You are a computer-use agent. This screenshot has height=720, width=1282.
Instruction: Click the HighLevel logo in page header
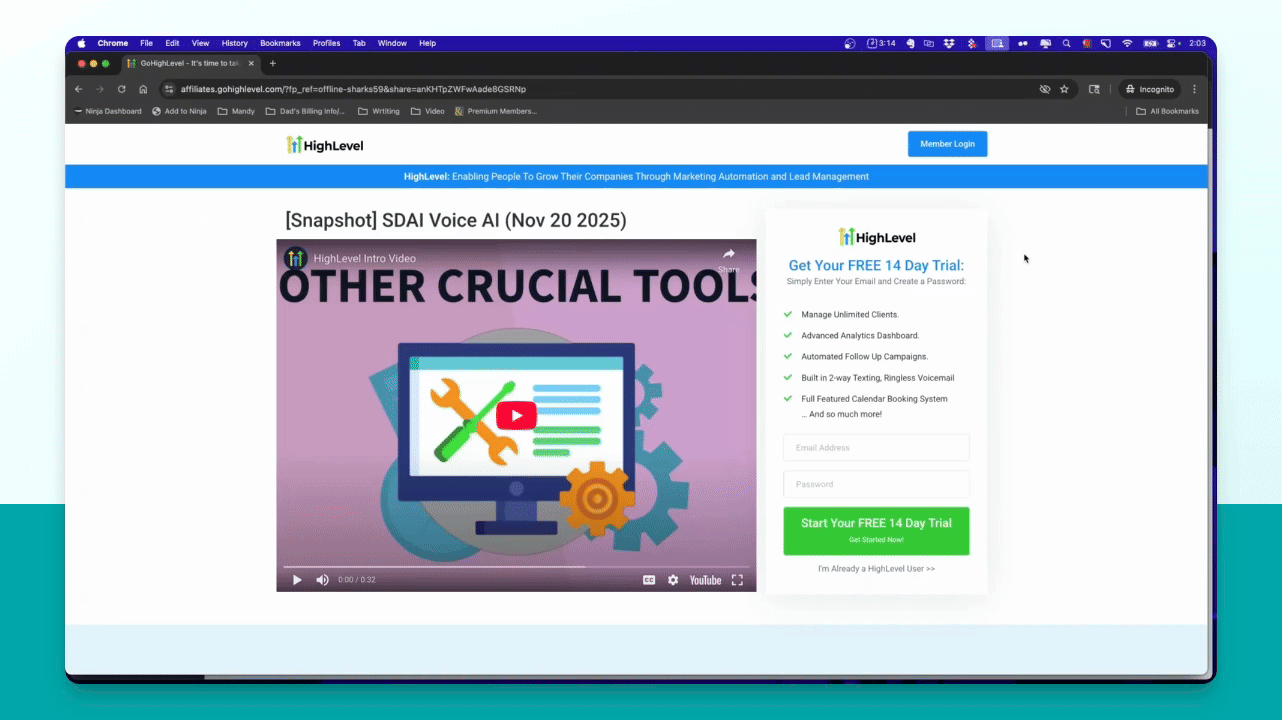coord(325,145)
